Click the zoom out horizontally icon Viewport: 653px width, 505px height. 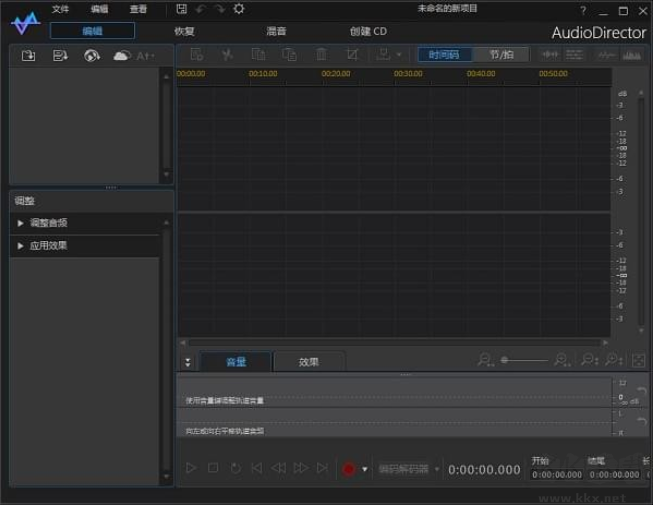coord(485,360)
